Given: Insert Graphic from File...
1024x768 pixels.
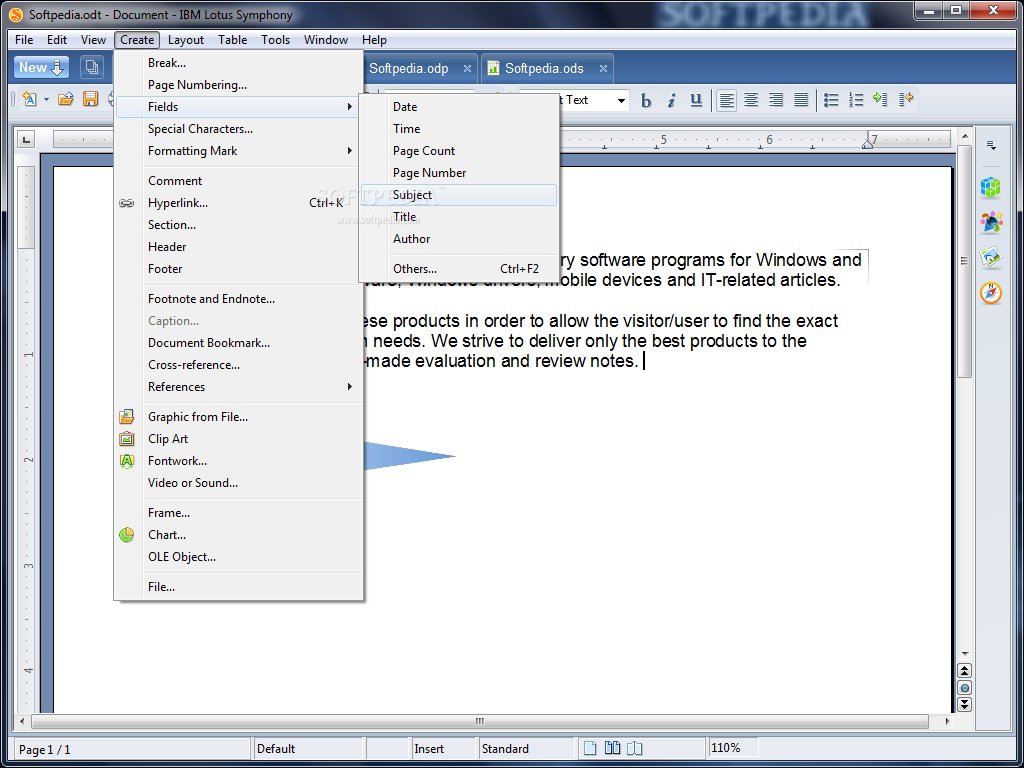Looking at the screenshot, I should 239,417.
